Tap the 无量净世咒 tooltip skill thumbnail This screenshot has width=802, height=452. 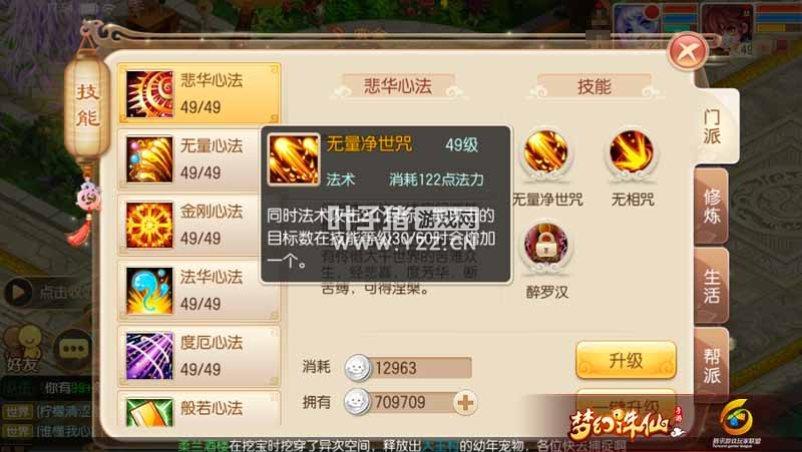[294, 160]
